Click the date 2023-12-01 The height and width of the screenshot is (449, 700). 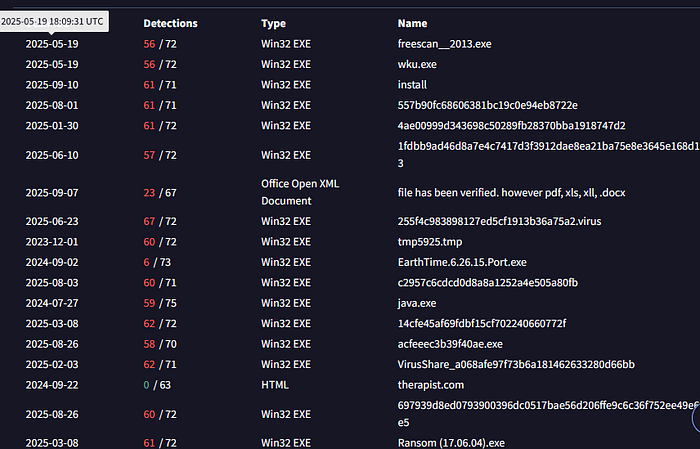(52, 242)
